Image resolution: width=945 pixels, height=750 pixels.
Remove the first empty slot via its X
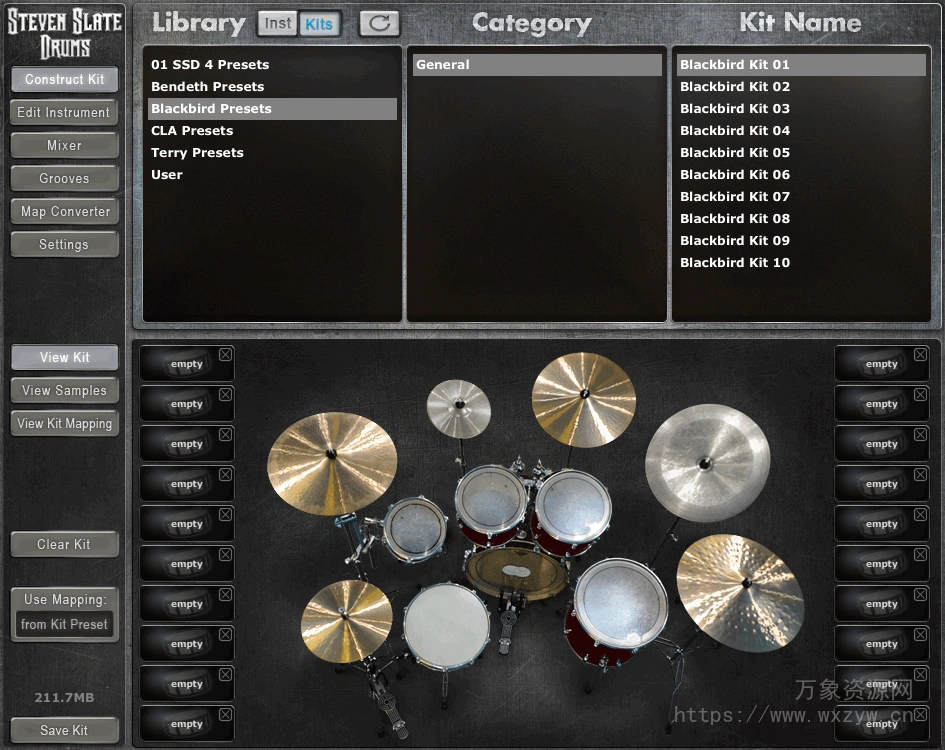click(x=225, y=353)
